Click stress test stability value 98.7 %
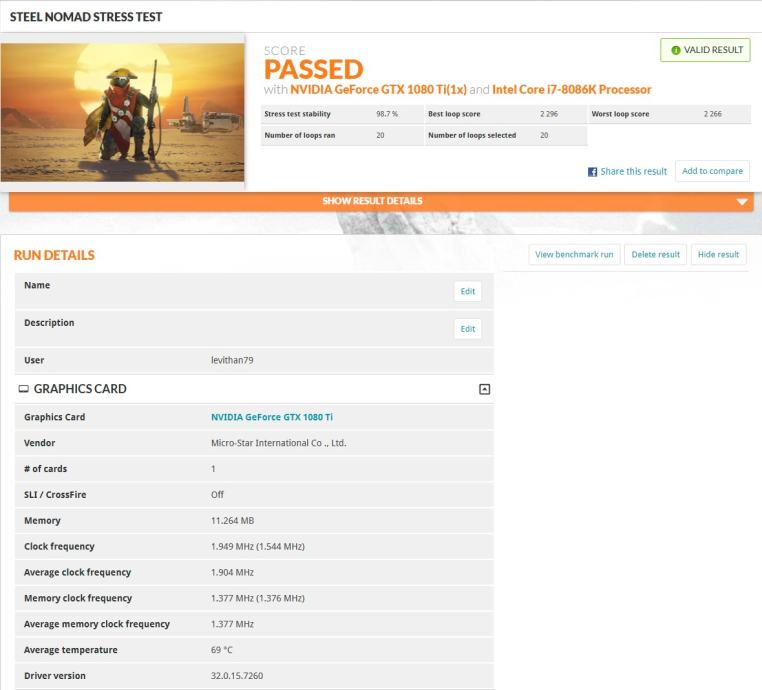The width and height of the screenshot is (762, 690). (387, 114)
